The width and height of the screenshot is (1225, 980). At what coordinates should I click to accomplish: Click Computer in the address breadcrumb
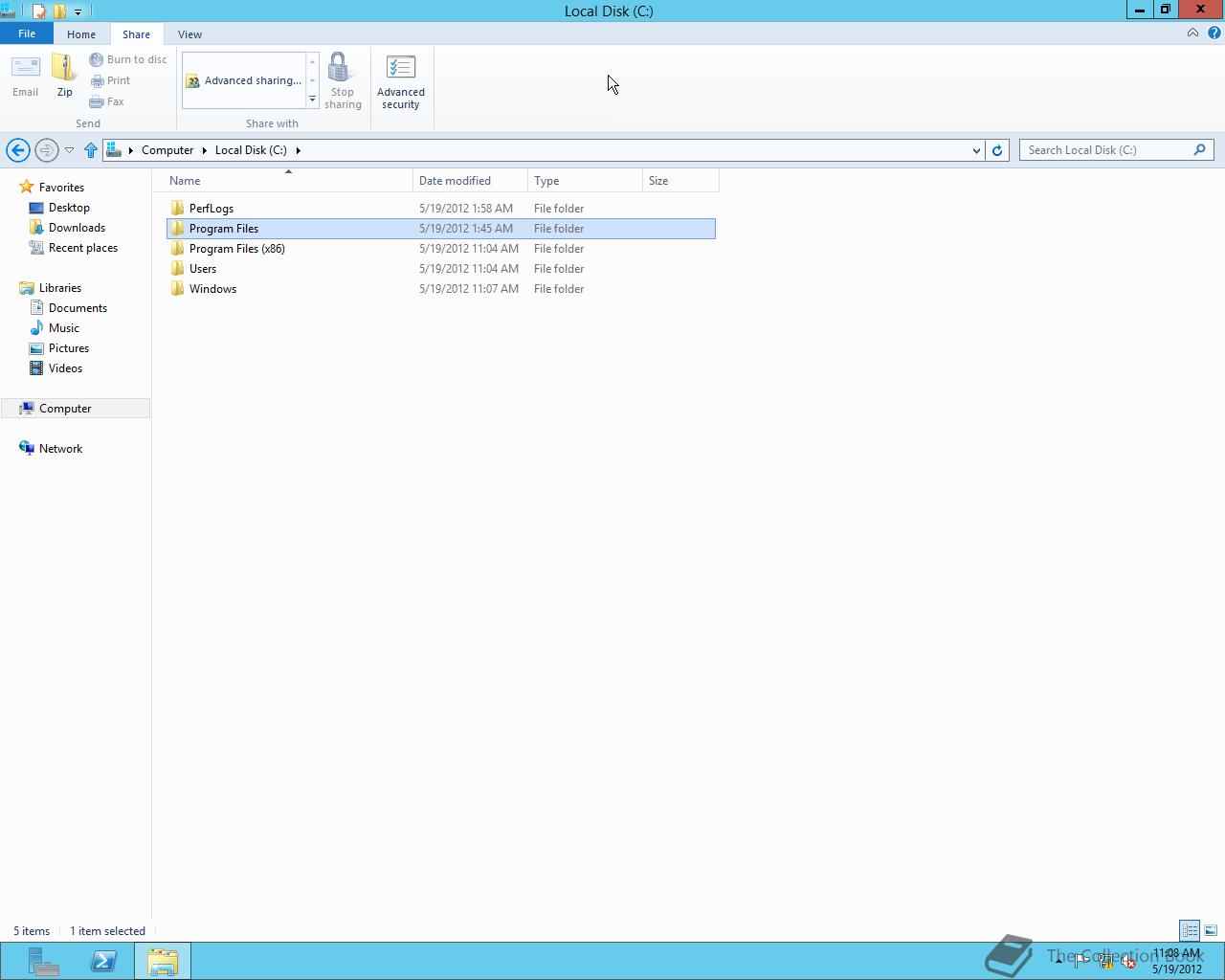click(x=167, y=150)
